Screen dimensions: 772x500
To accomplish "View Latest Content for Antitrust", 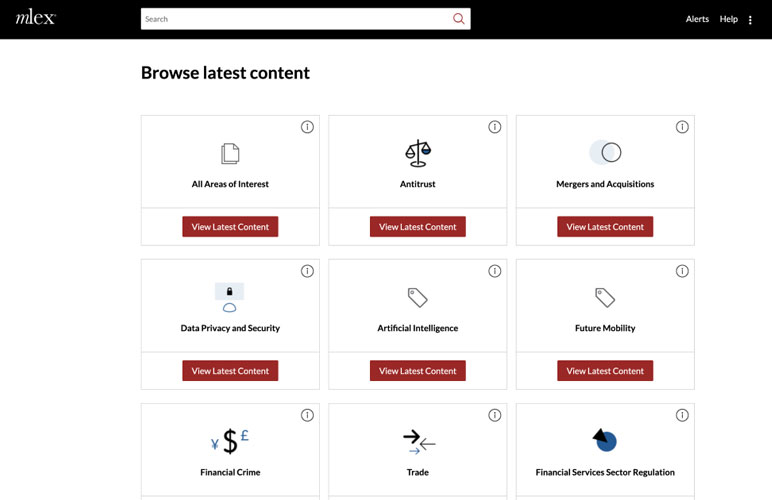I will [x=417, y=227].
